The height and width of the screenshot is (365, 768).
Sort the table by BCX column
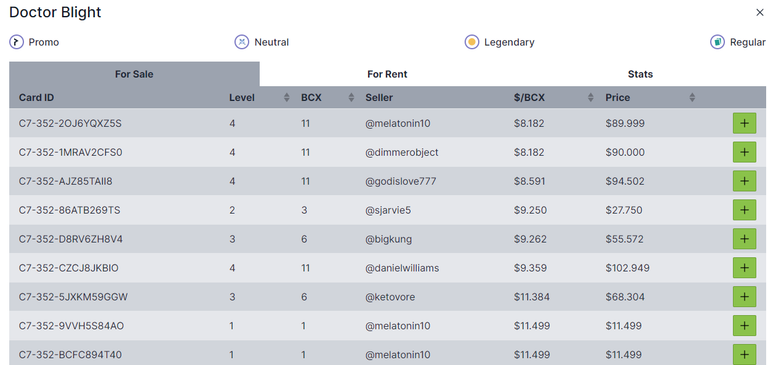pos(351,97)
